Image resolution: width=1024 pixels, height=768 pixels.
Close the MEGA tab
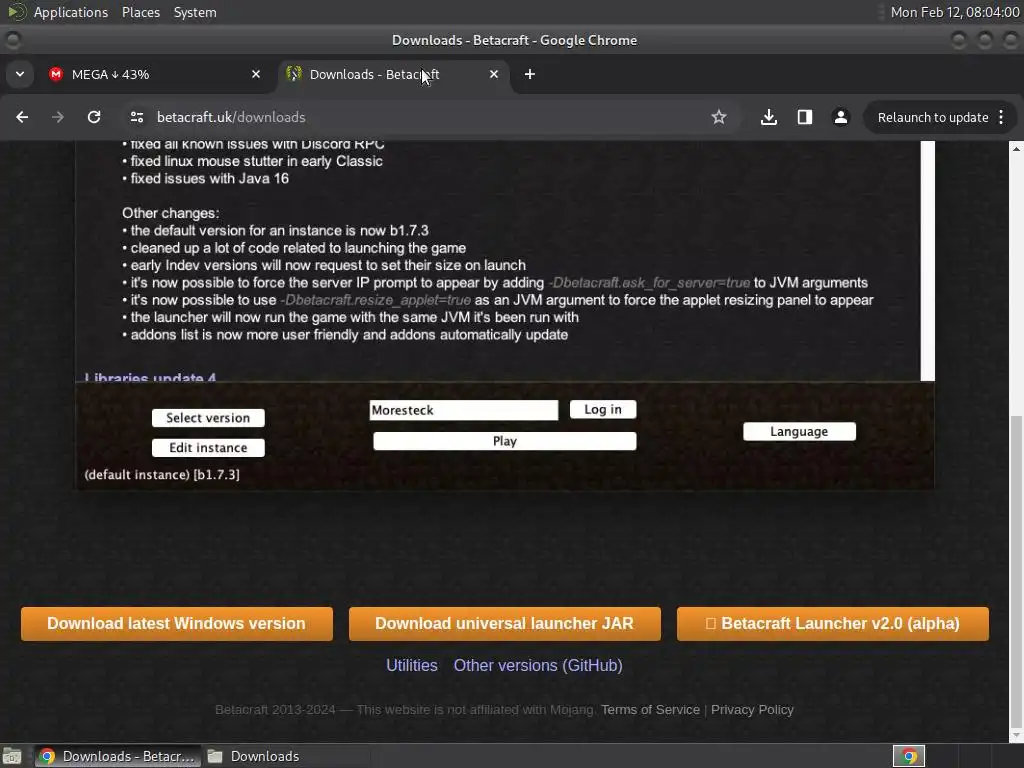[256, 74]
